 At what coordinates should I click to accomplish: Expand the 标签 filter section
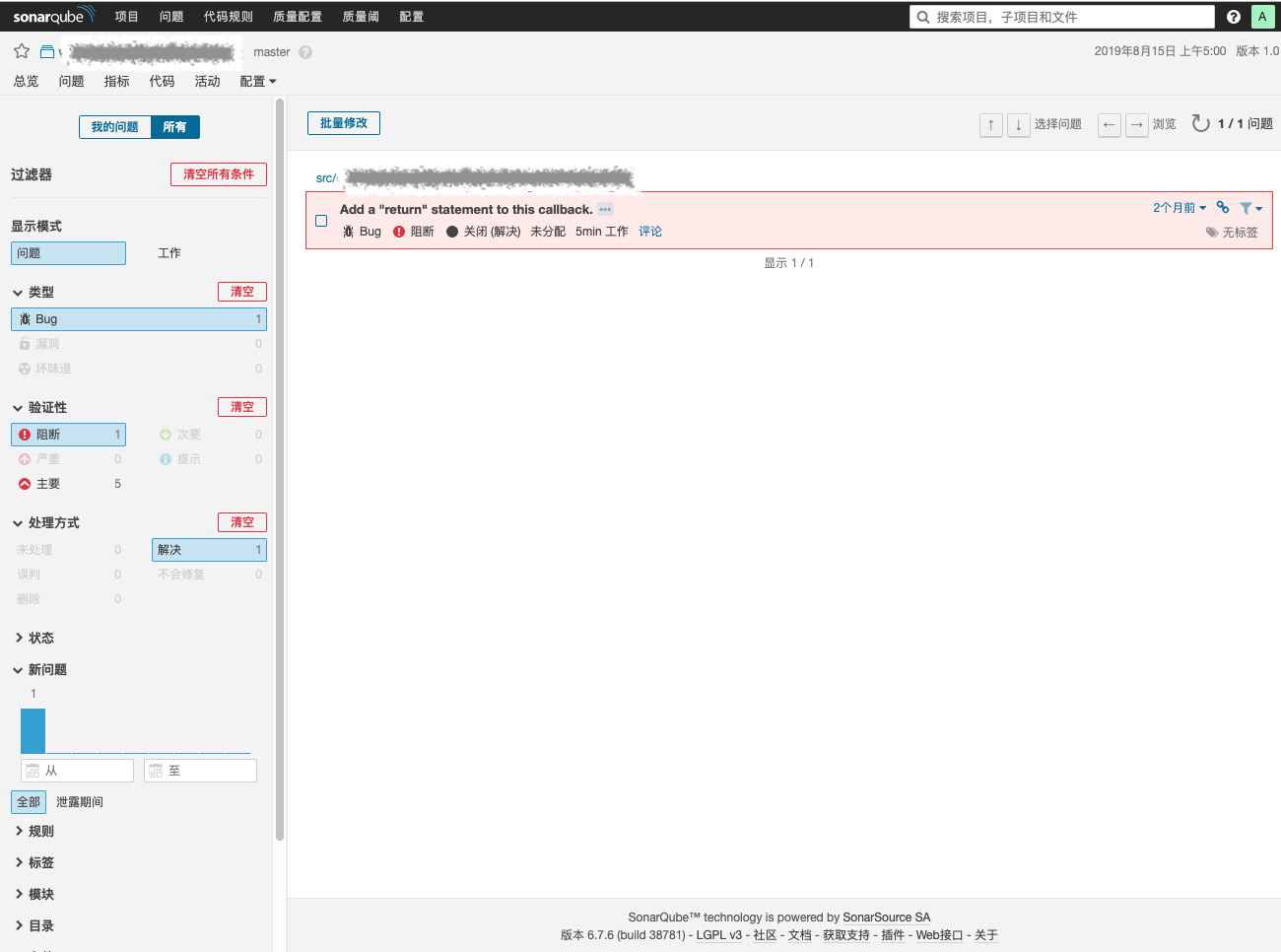click(x=34, y=863)
